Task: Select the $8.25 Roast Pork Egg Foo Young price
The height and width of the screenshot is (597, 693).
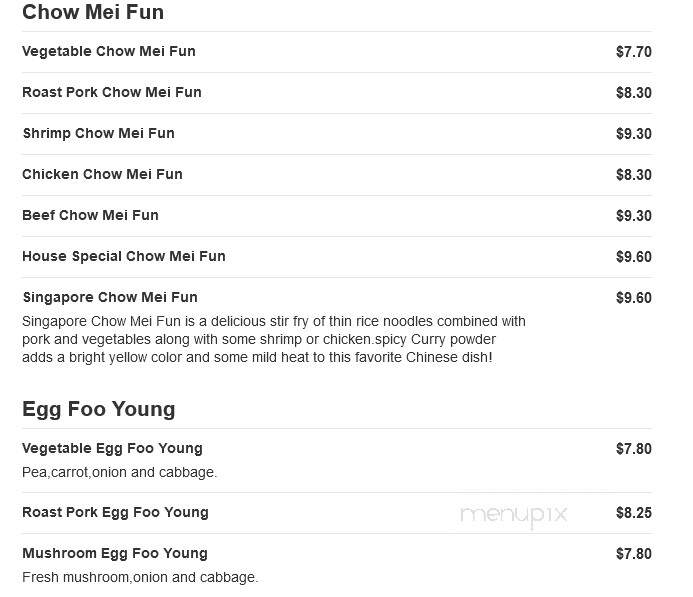Action: pyautogui.click(x=634, y=513)
